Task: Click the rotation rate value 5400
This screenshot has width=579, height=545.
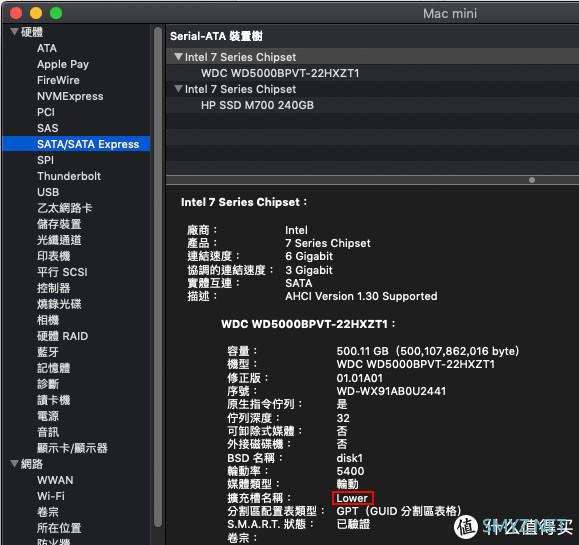Action: 350,471
